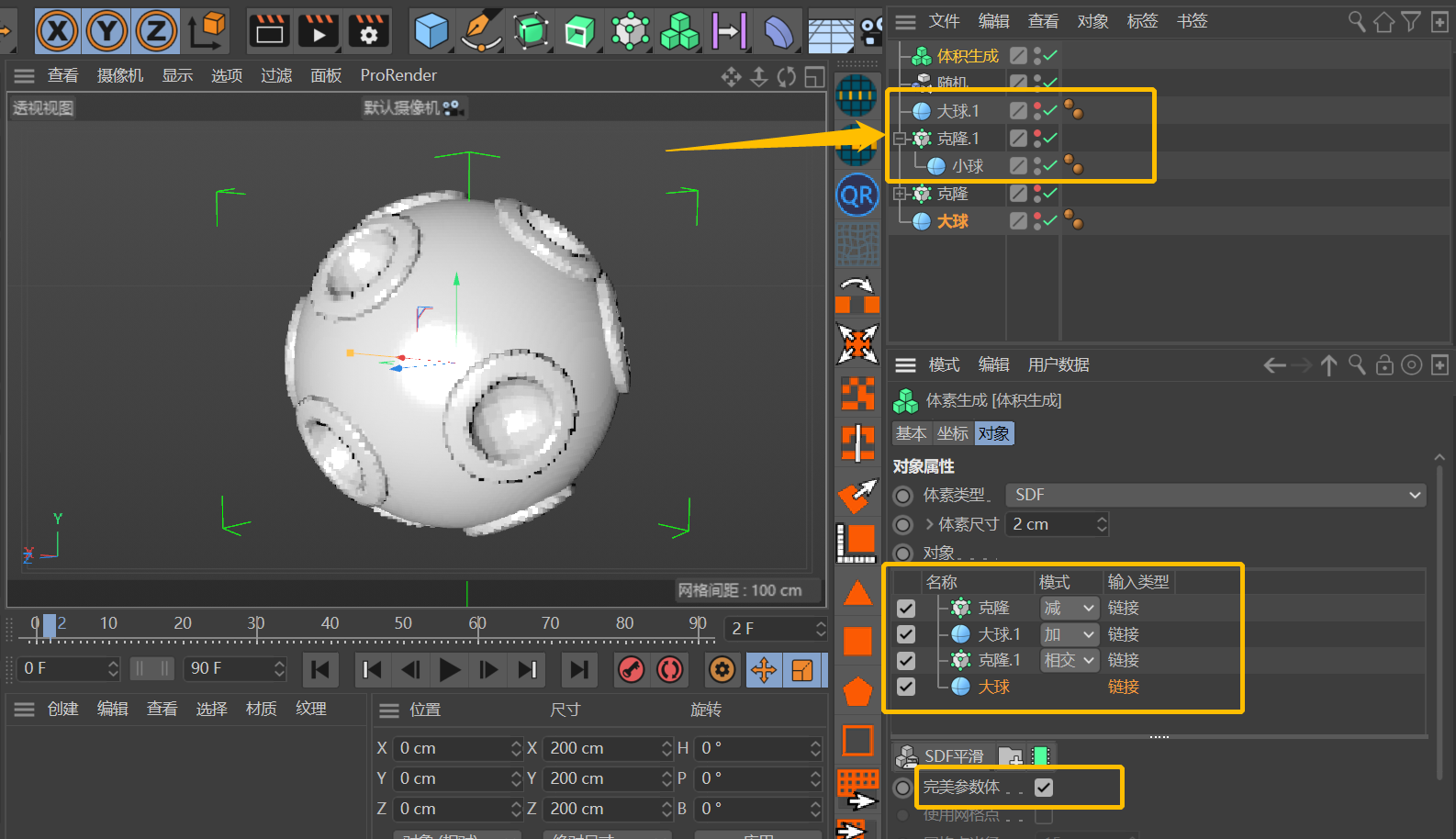Image resolution: width=1456 pixels, height=839 pixels.
Task: Open render settings clapperboard with gear
Action: pos(368,31)
